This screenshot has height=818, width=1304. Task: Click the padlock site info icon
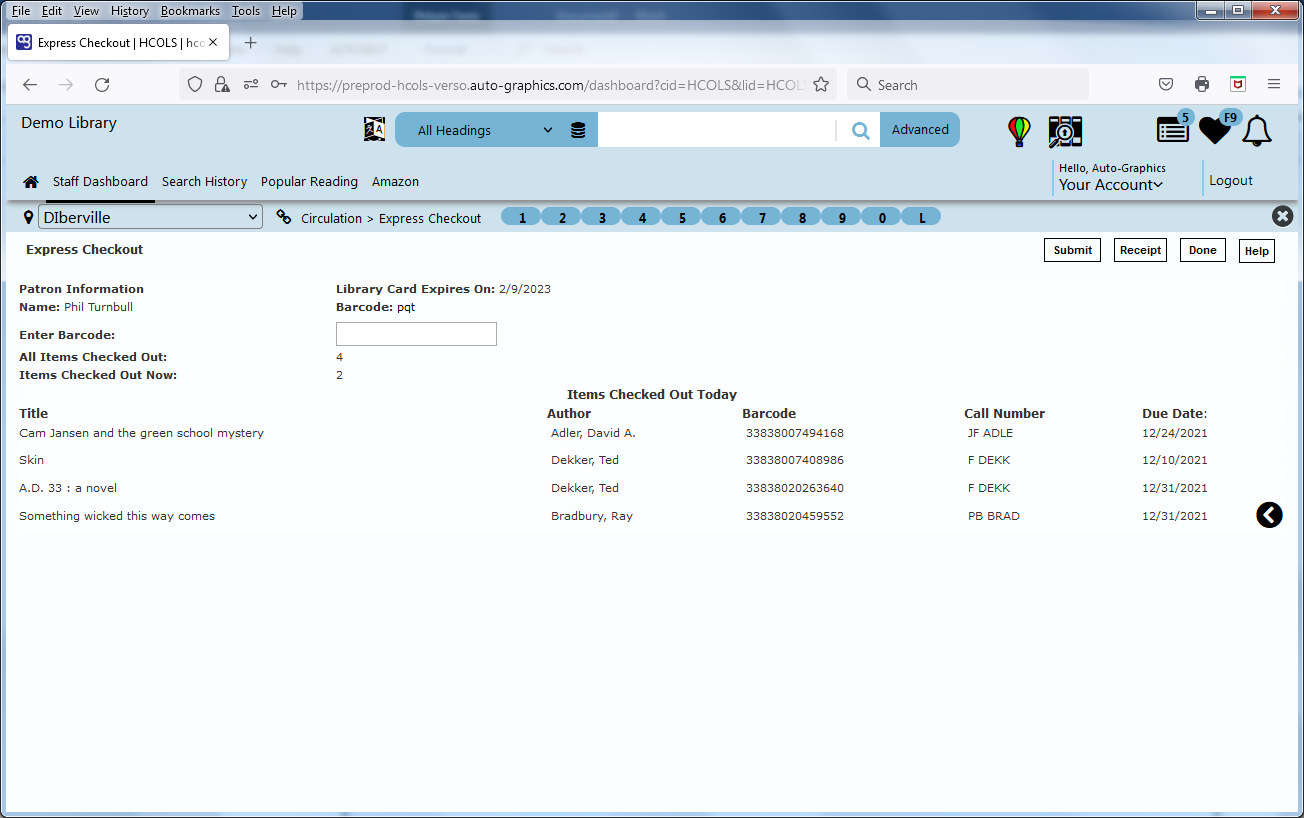tap(222, 85)
